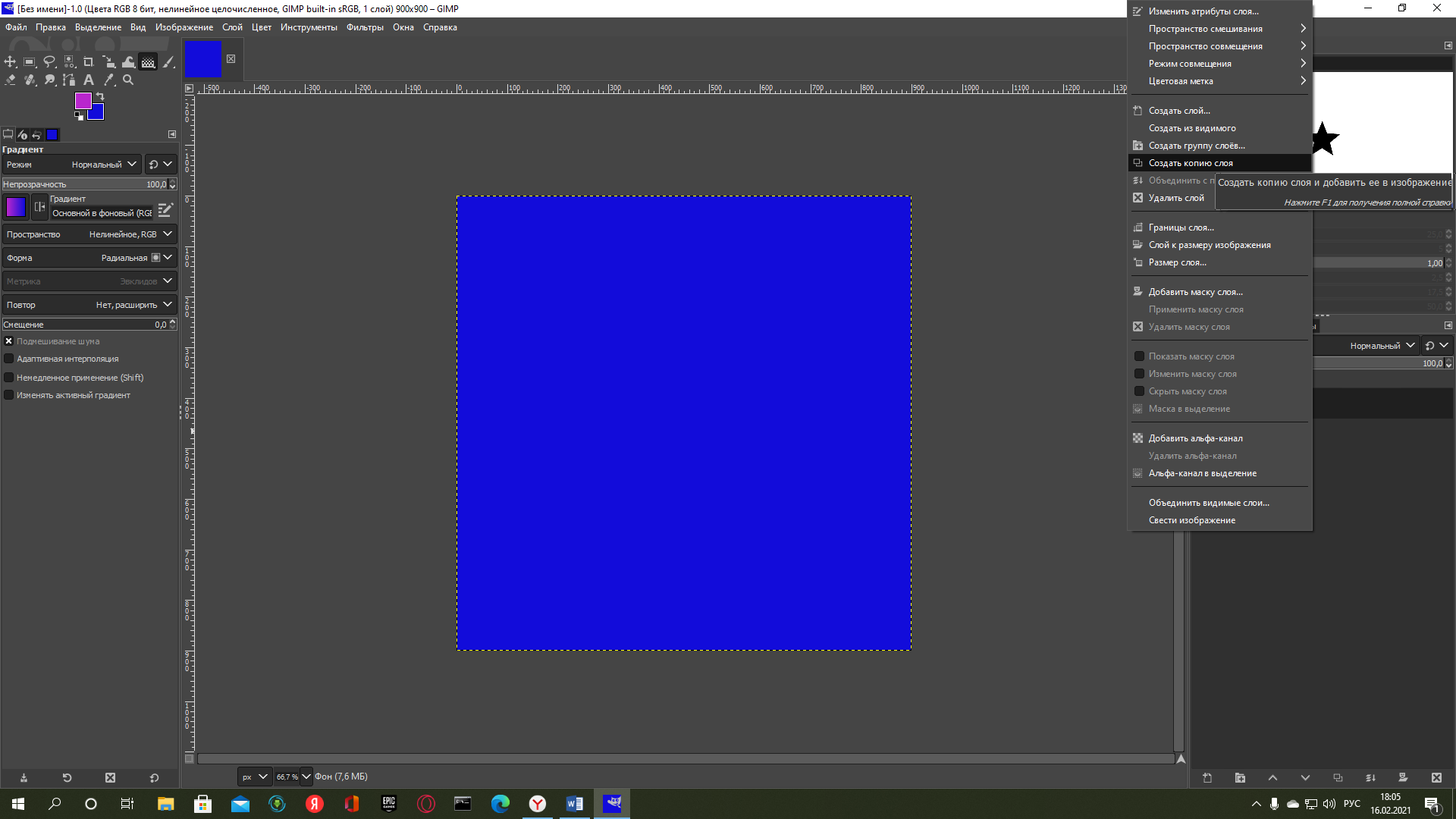Select the Zoom tool in toolbar

[x=127, y=79]
